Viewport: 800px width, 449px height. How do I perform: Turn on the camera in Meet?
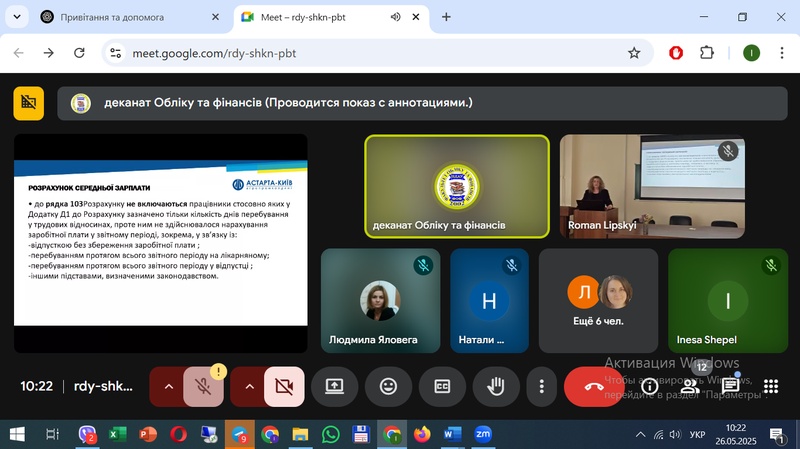click(x=283, y=386)
